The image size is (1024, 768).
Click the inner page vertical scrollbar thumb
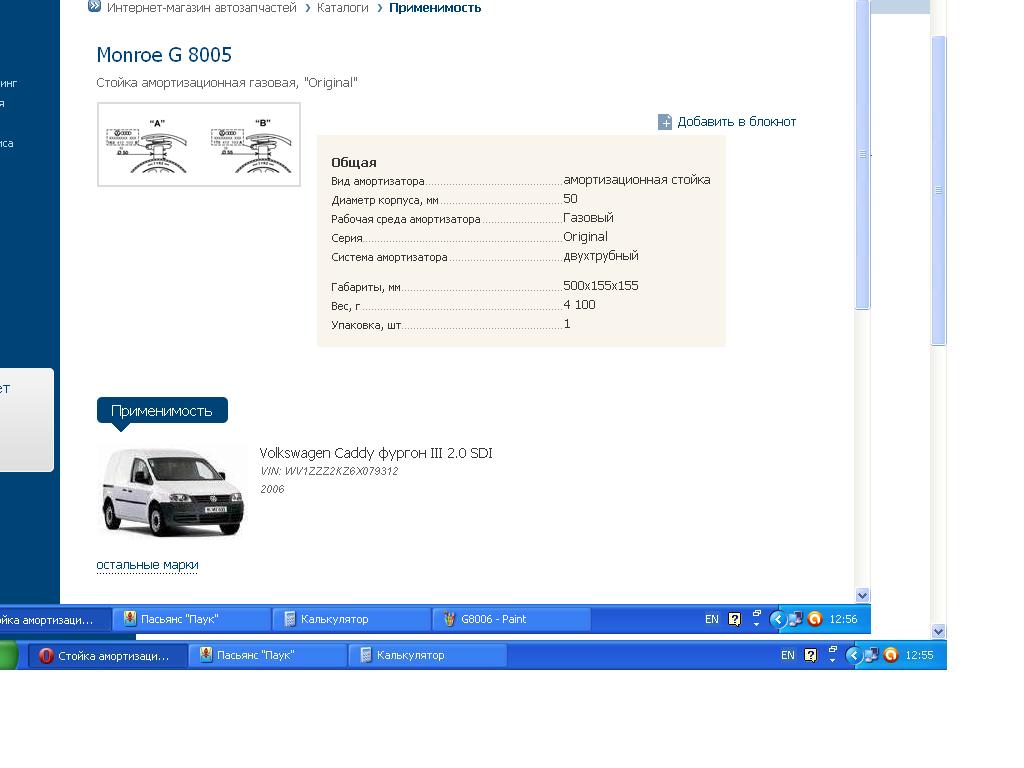[862, 154]
